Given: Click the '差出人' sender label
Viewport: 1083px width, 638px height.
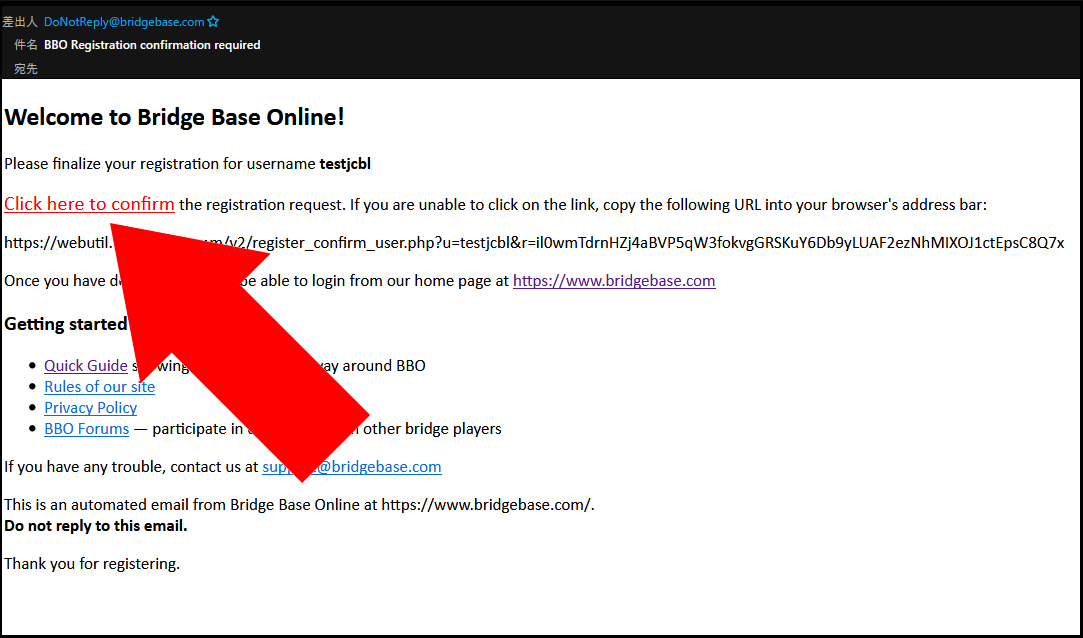Looking at the screenshot, I should (x=19, y=22).
